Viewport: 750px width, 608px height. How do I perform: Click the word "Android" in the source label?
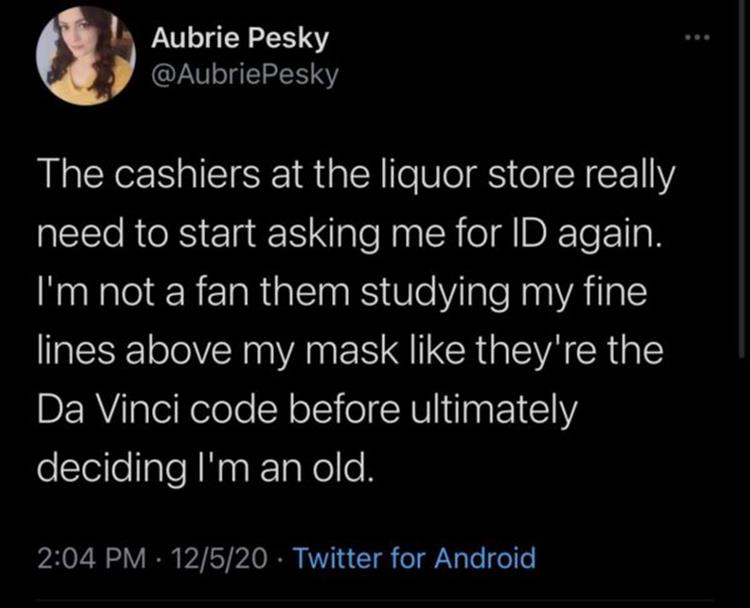coord(485,558)
